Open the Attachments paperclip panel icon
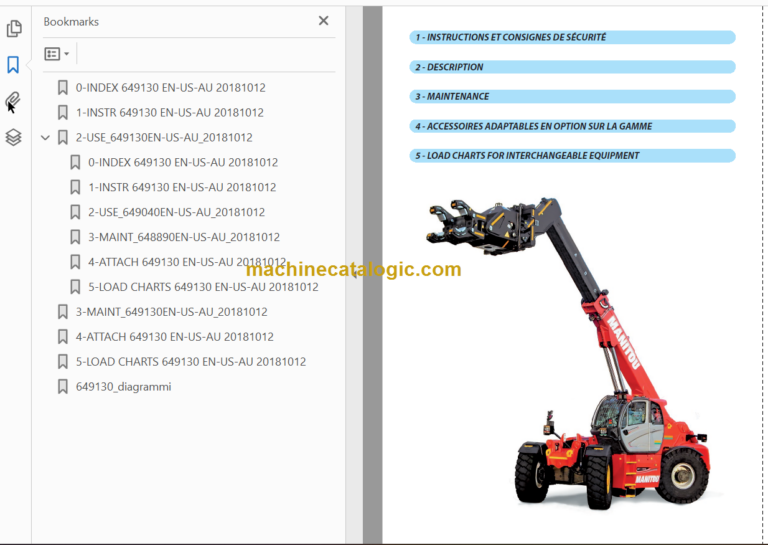 [x=13, y=100]
